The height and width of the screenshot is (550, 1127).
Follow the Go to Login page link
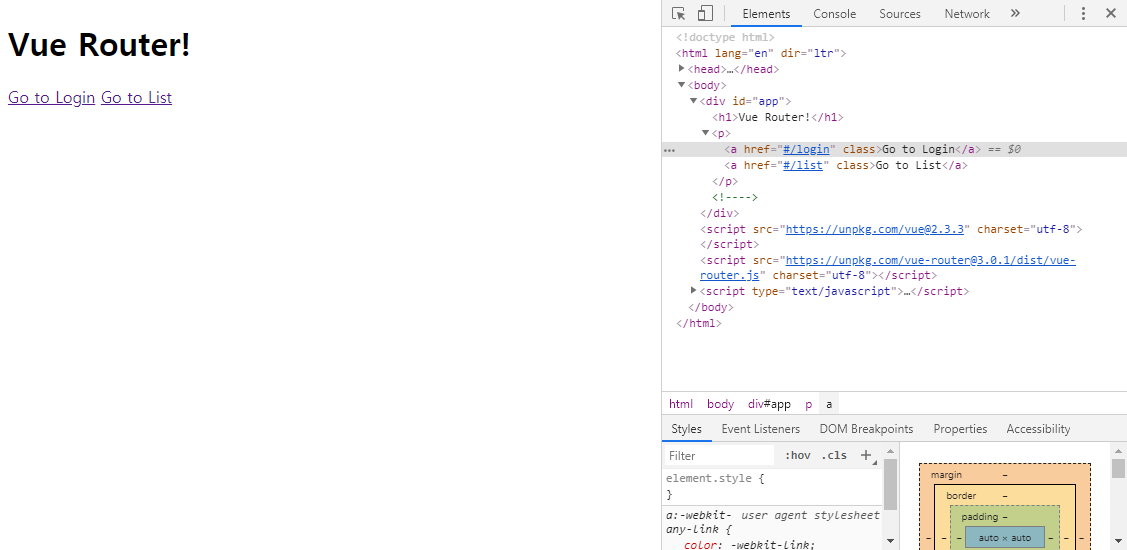pos(52,97)
